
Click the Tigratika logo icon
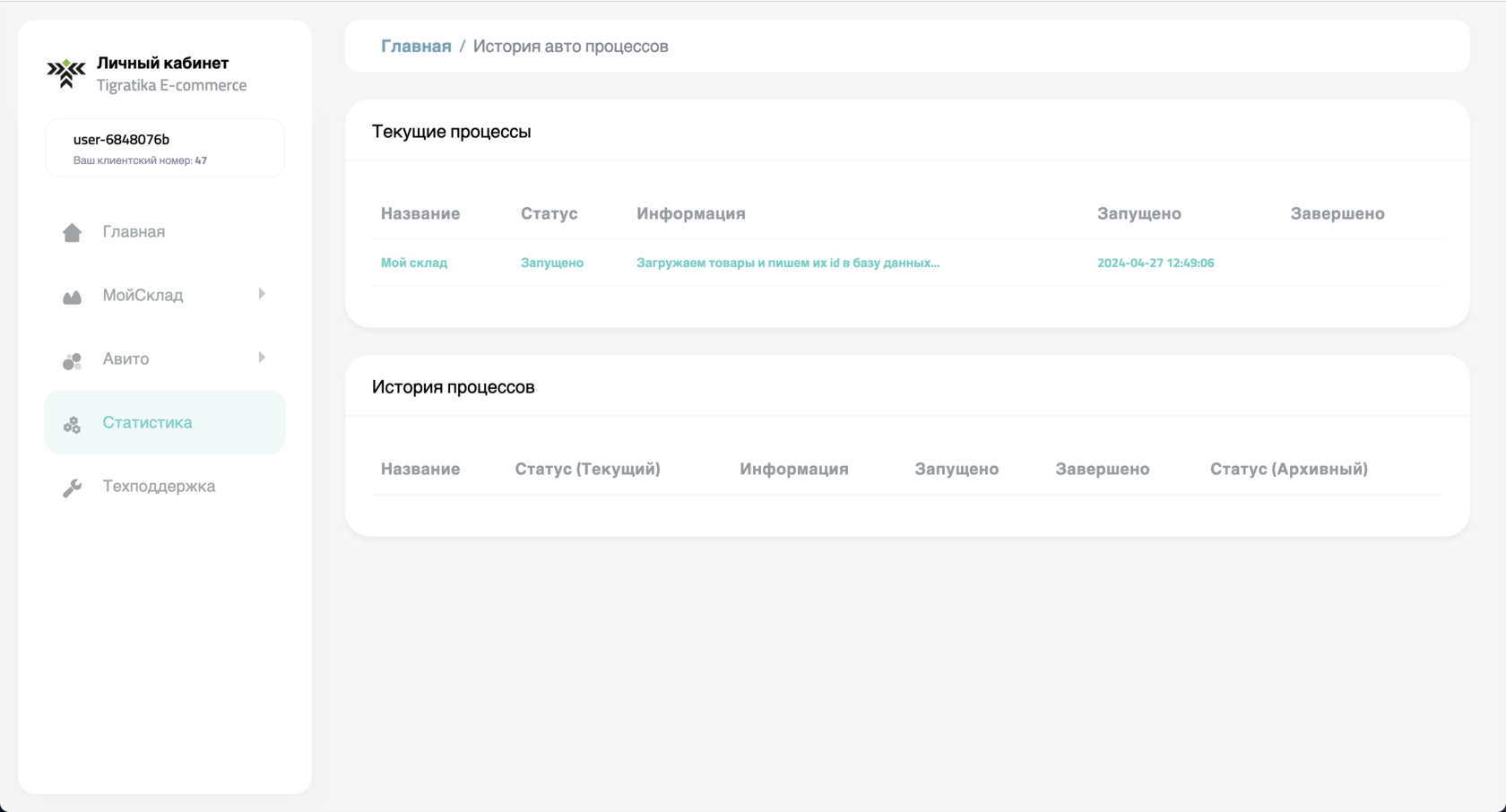(x=66, y=73)
